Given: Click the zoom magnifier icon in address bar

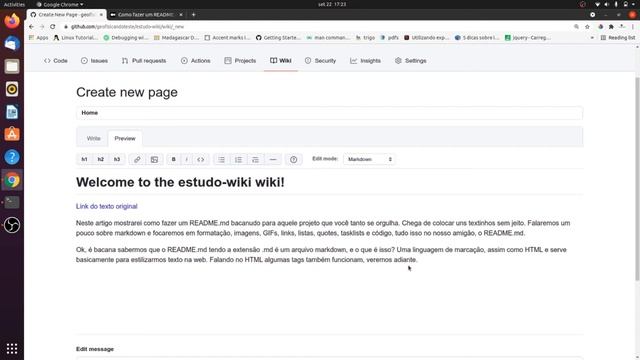Looking at the screenshot, I should [576, 27].
